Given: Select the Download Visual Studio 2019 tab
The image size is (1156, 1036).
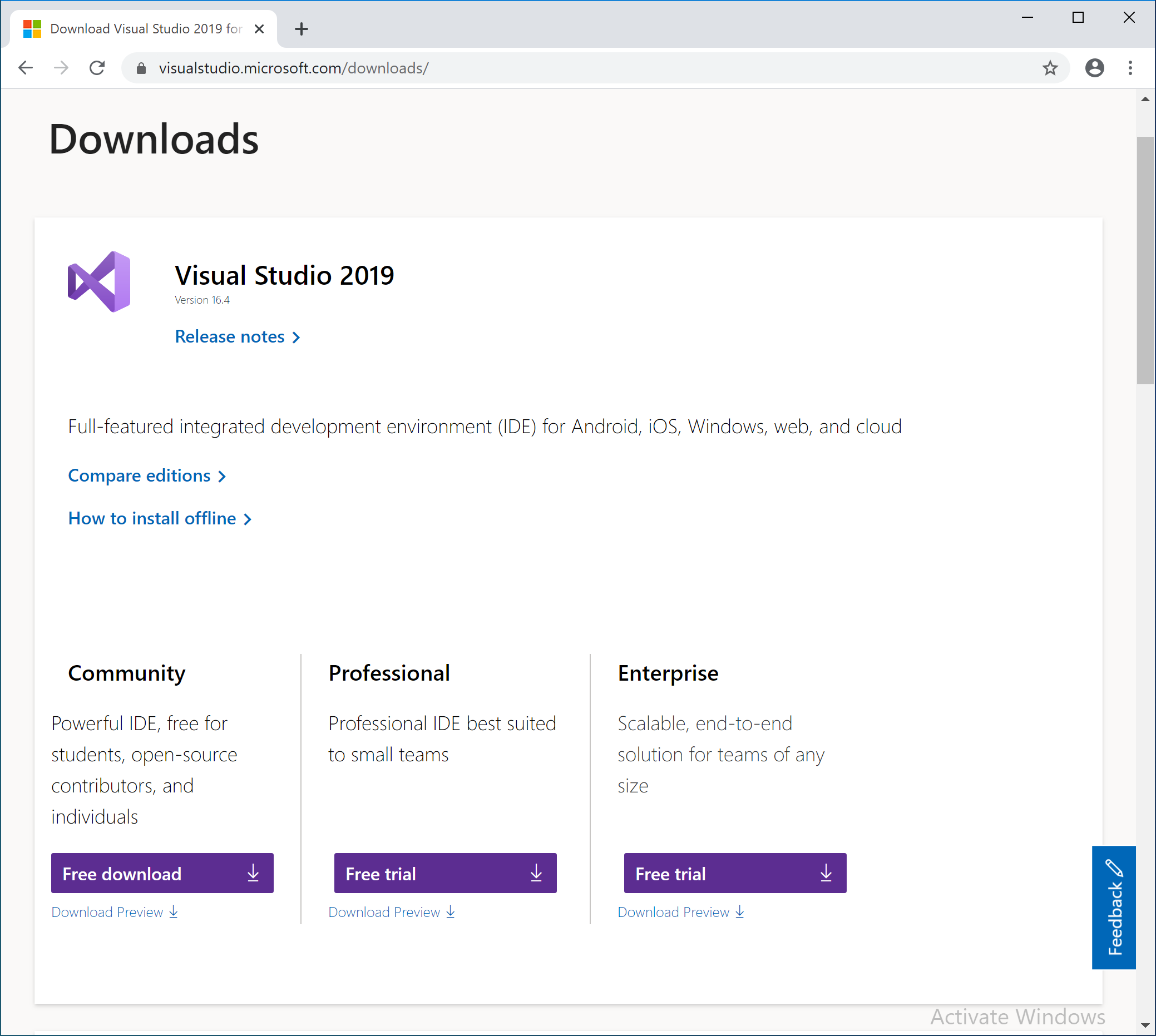Looking at the screenshot, I should pyautogui.click(x=145, y=29).
